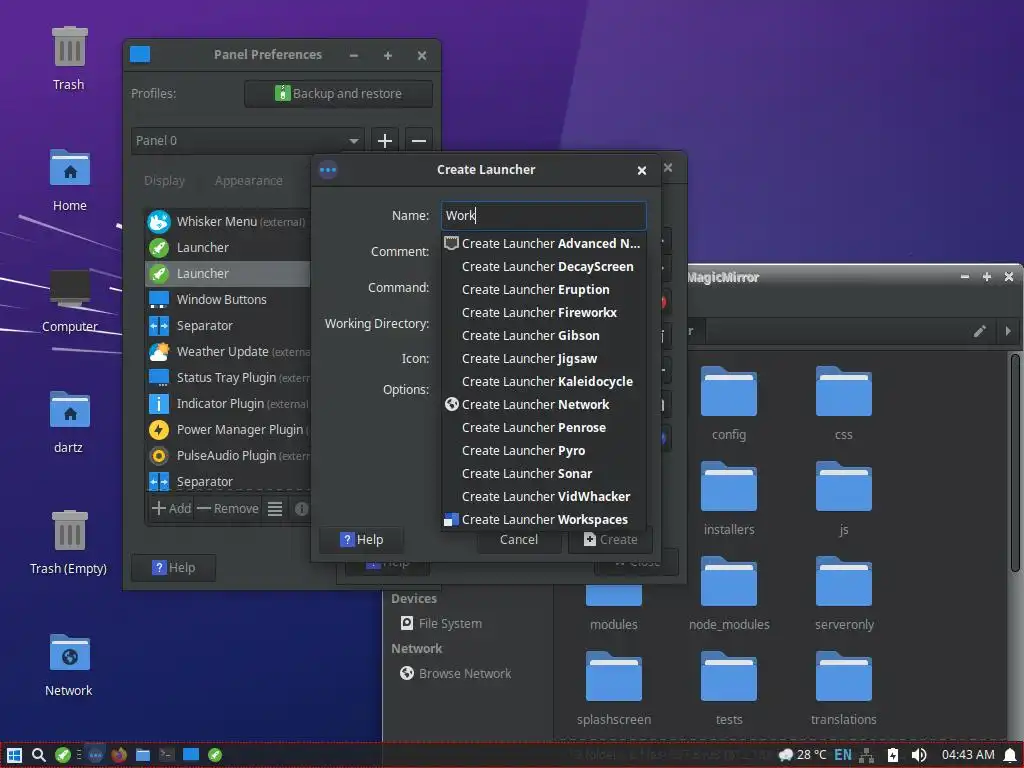
Task: Select the Status Tray Plugin item
Action: pyautogui.click(x=227, y=377)
